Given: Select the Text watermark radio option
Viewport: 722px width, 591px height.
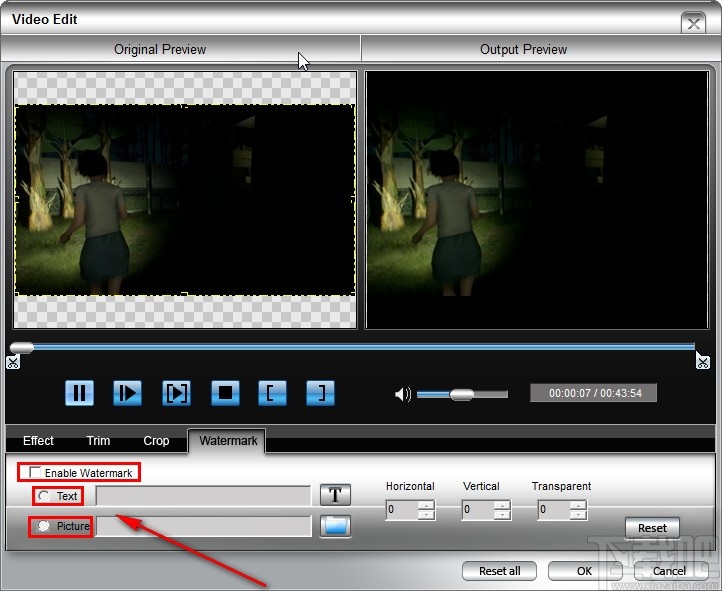Looking at the screenshot, I should point(44,496).
